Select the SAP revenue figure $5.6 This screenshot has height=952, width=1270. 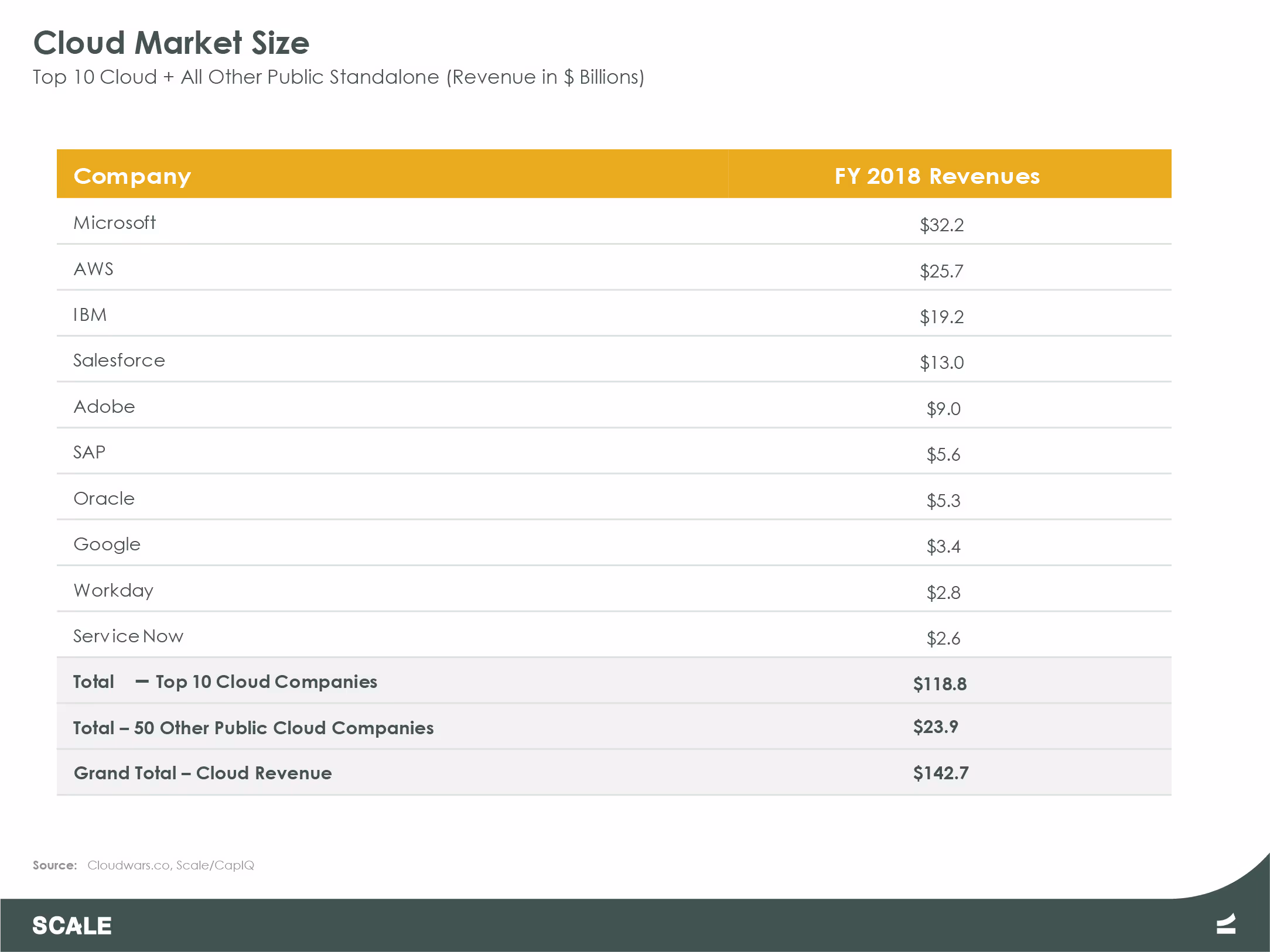[943, 454]
